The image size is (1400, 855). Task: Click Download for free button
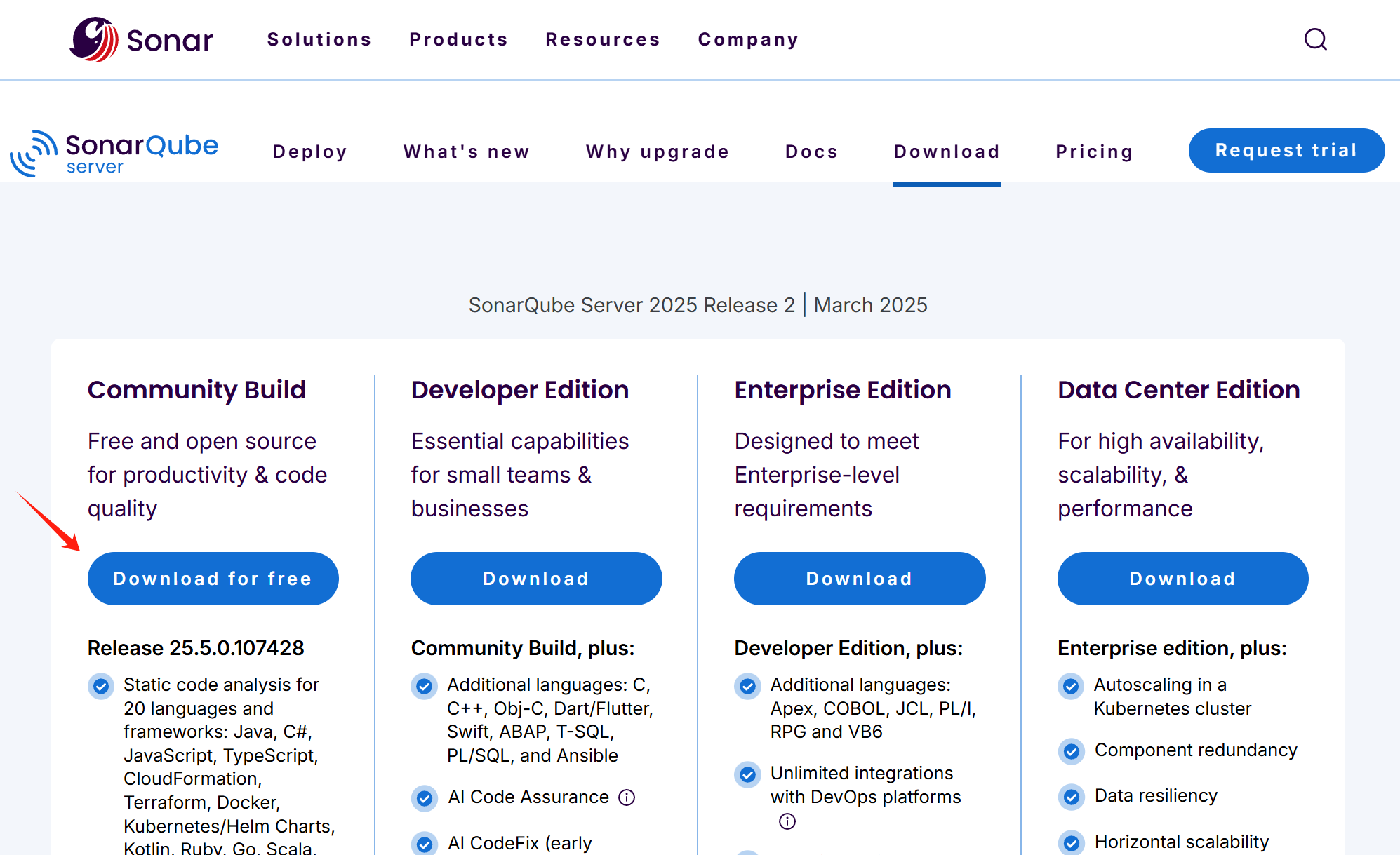pyautogui.click(x=213, y=579)
